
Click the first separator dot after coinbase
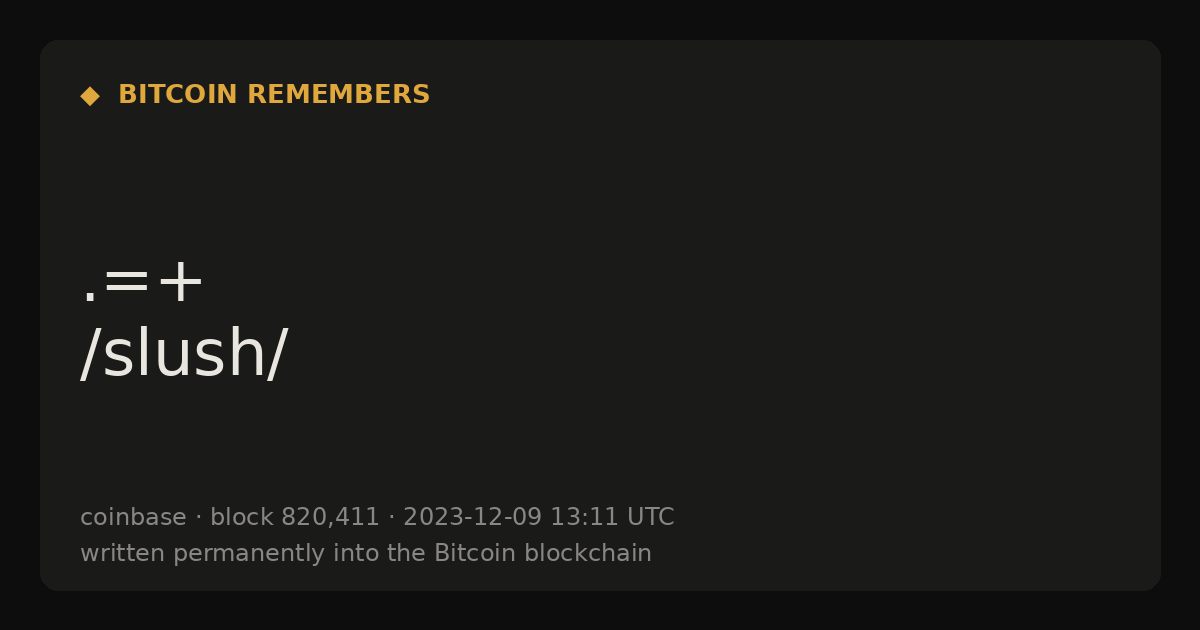click(198, 518)
